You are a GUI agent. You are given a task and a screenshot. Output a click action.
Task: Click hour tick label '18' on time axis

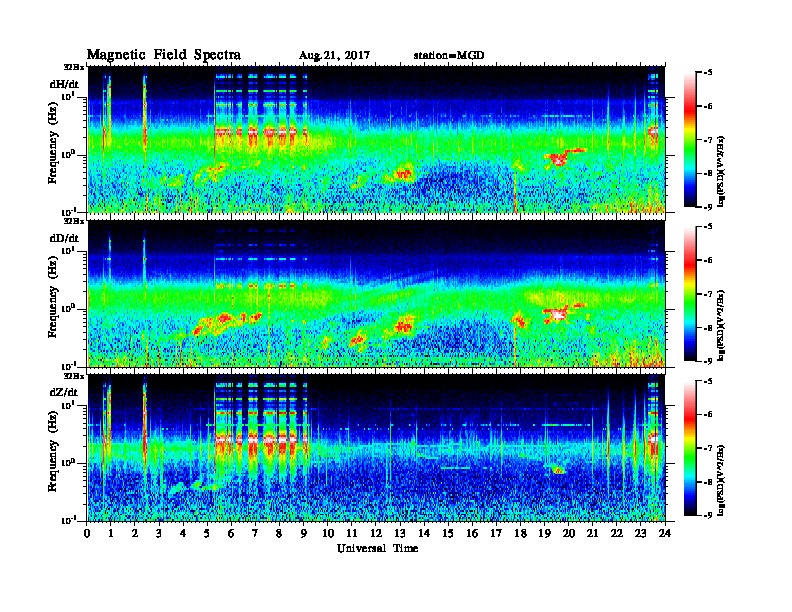520,533
